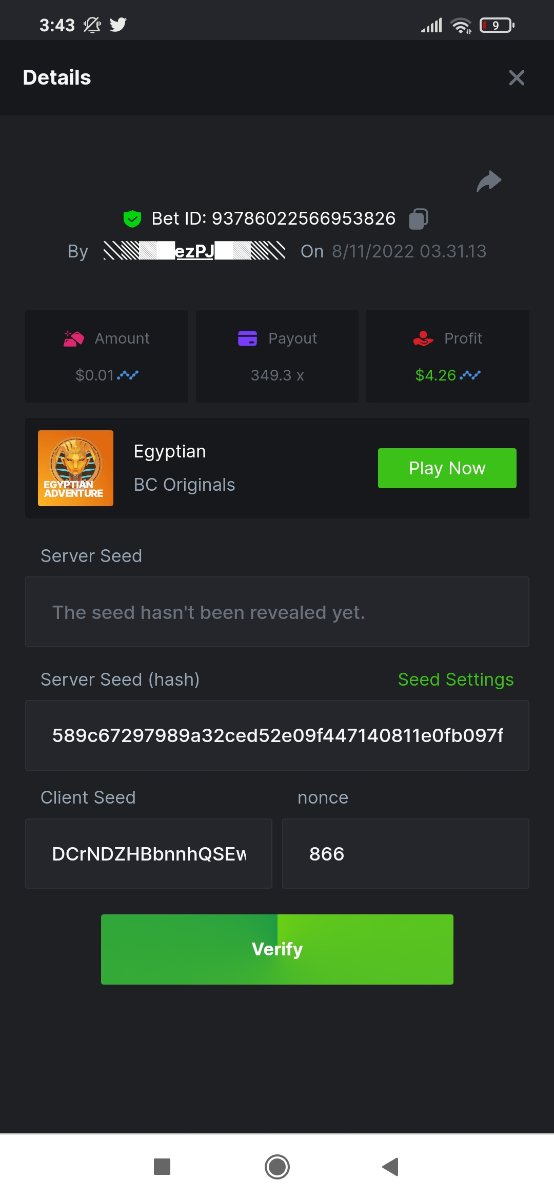The height and width of the screenshot is (1200, 554).
Task: Share this bet using the arrow icon
Action: click(489, 181)
